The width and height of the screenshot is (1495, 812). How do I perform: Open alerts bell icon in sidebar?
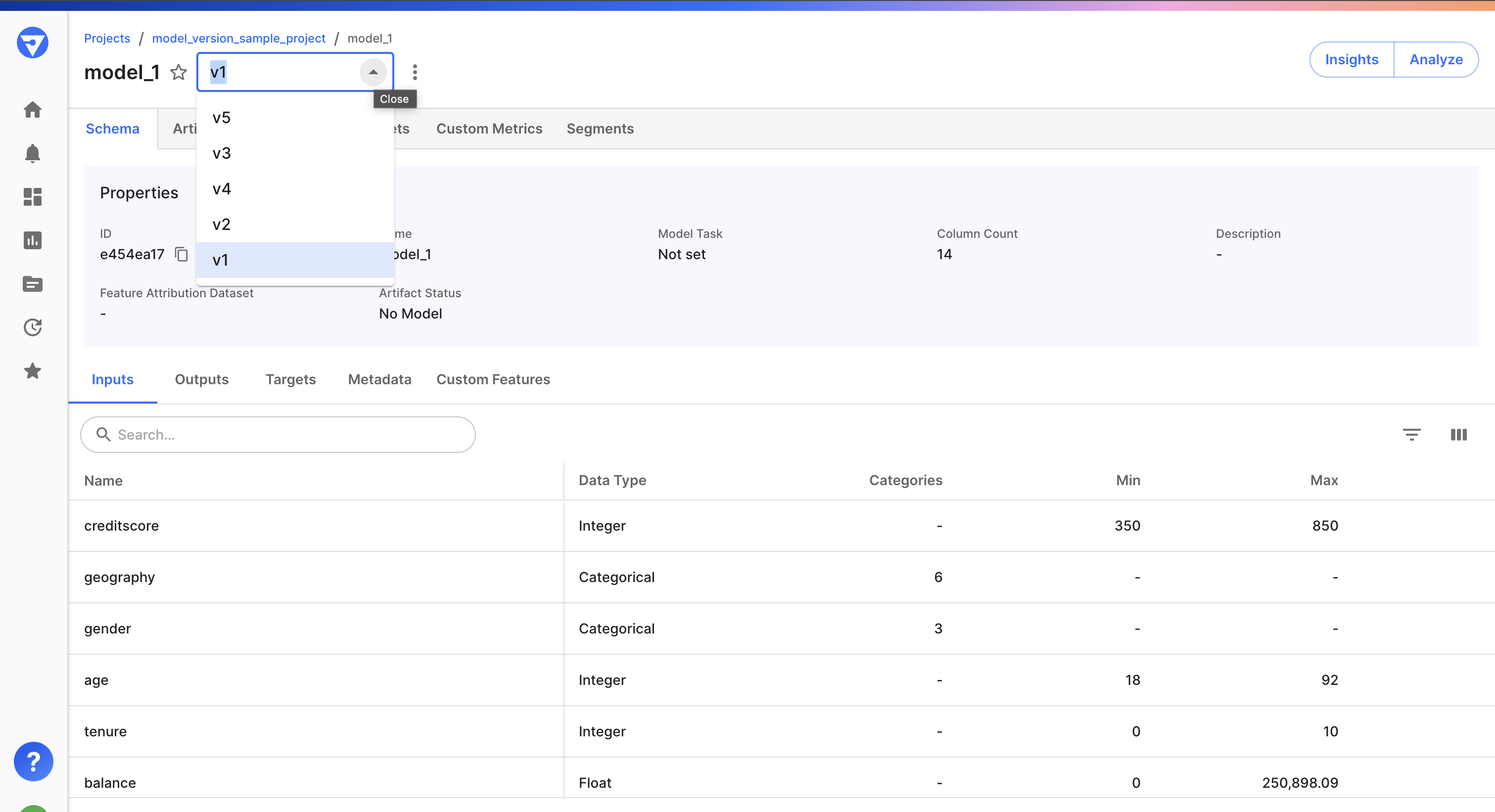33,153
